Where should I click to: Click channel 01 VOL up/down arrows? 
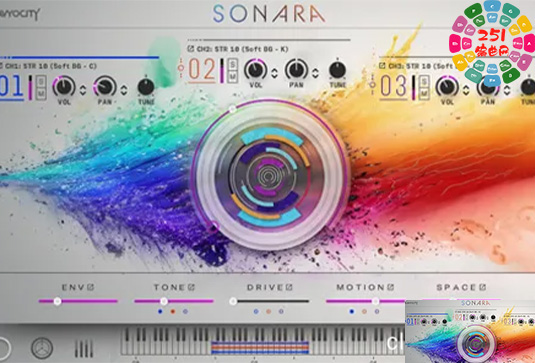(83, 90)
